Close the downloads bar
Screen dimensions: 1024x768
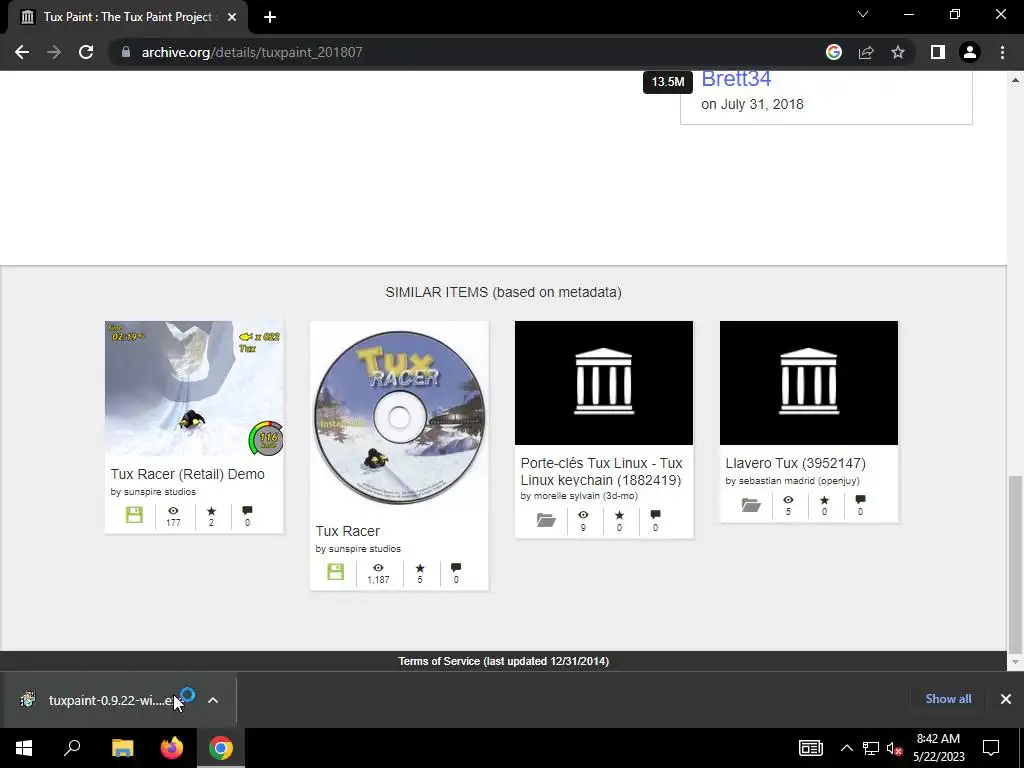[x=1006, y=699]
